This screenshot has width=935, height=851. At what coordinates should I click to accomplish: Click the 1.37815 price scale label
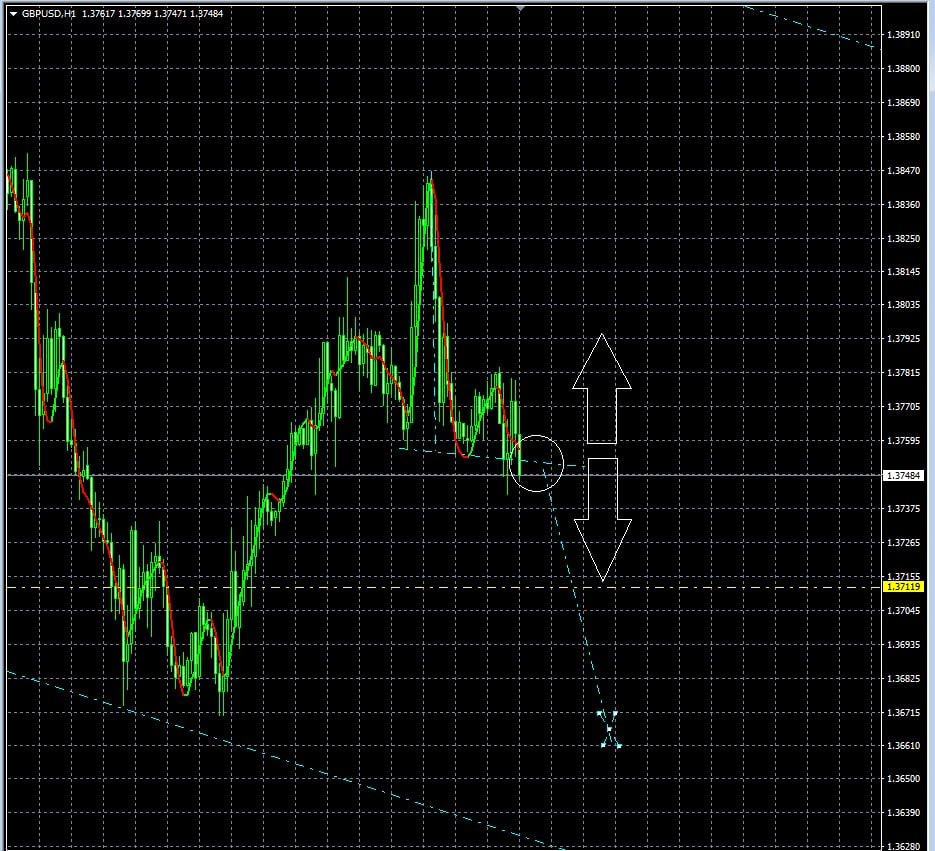coord(903,373)
